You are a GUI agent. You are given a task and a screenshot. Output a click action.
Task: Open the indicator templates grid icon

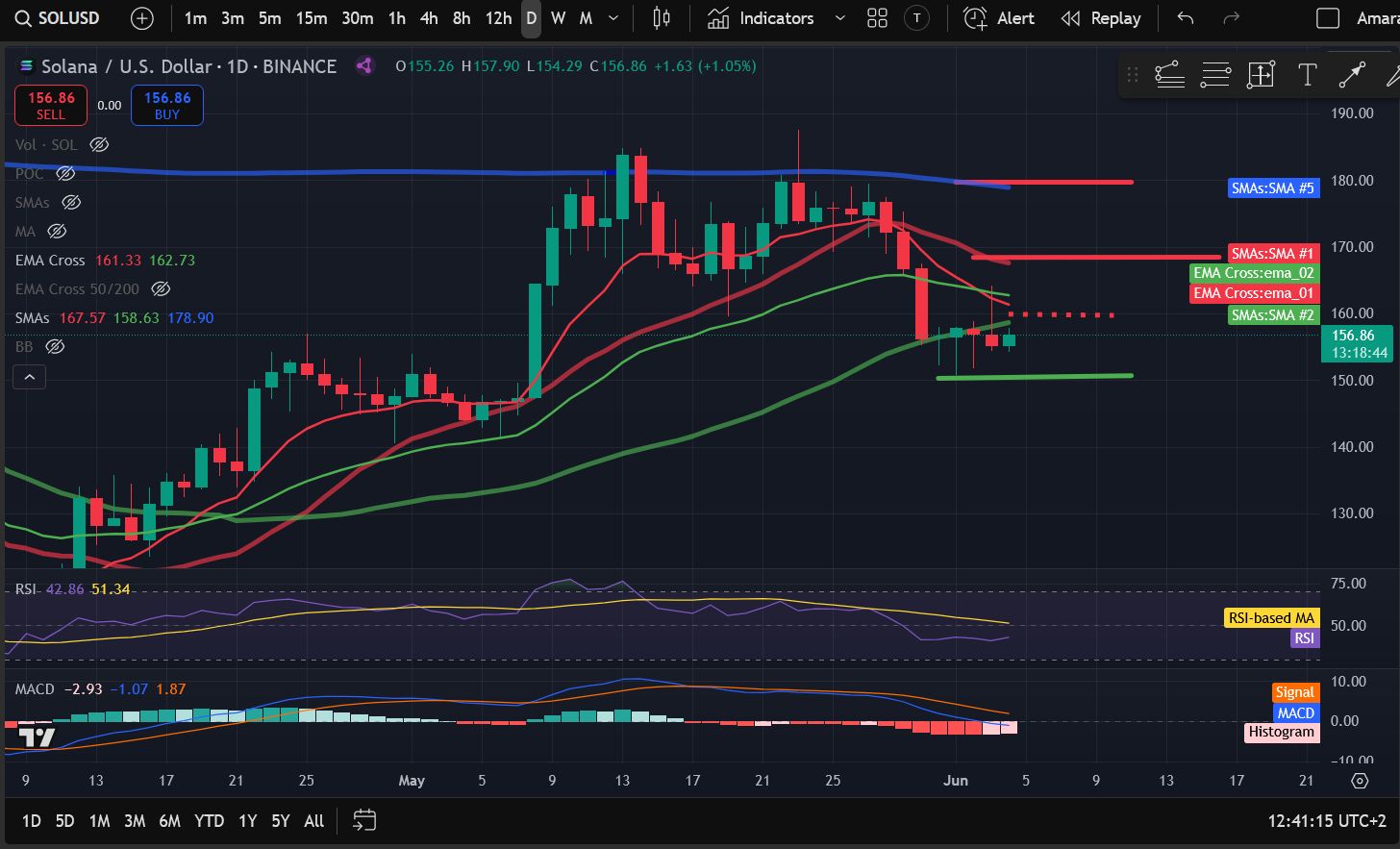coord(877,18)
